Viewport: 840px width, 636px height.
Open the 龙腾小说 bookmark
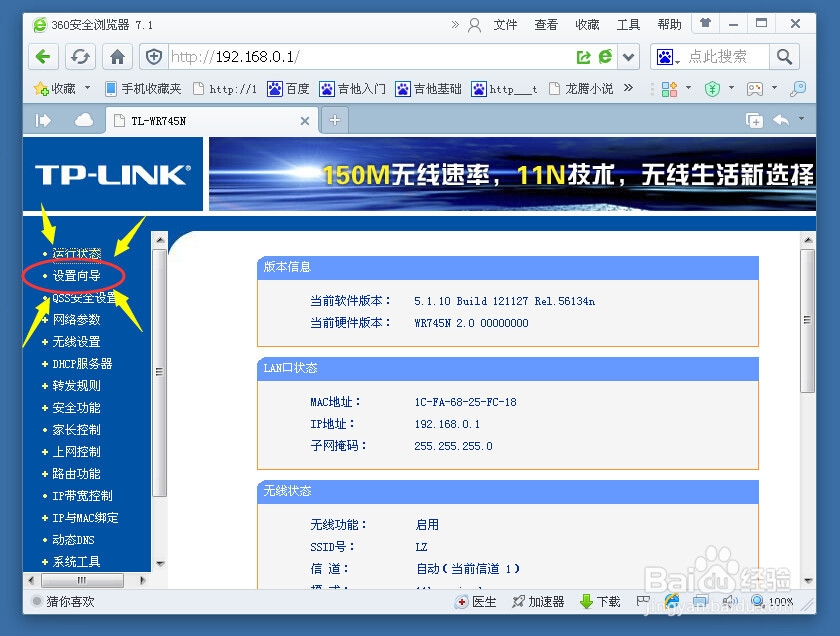coord(582,88)
